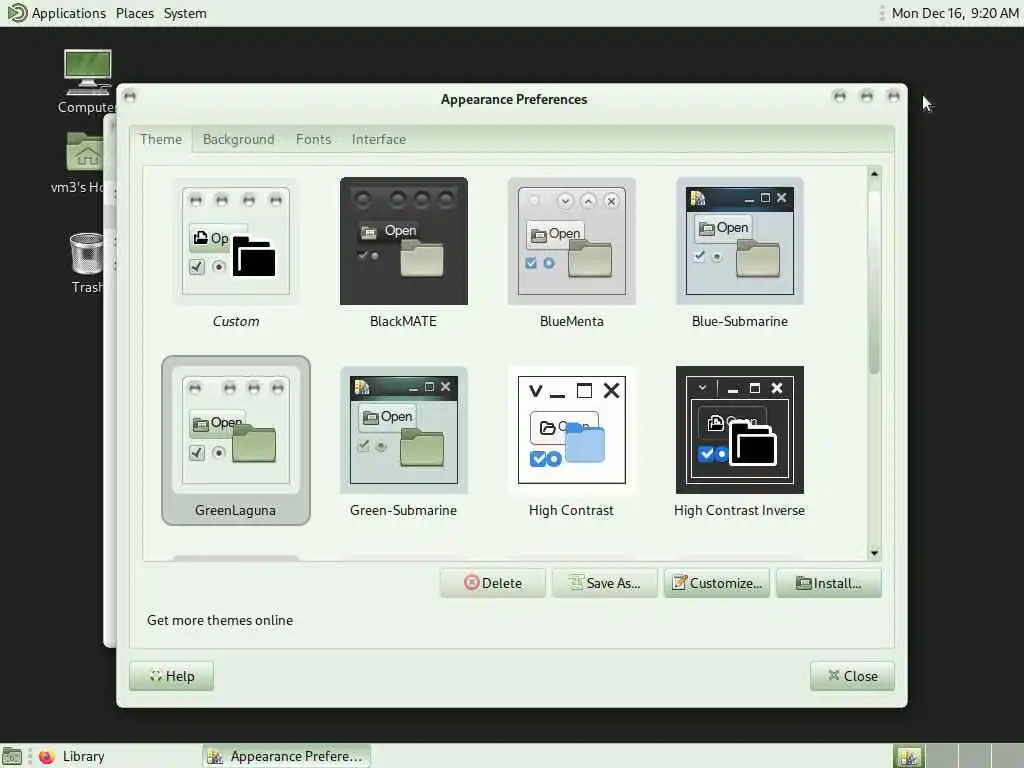Select the Blue-Submarine theme
Viewport: 1024px width, 768px height.
coord(739,241)
